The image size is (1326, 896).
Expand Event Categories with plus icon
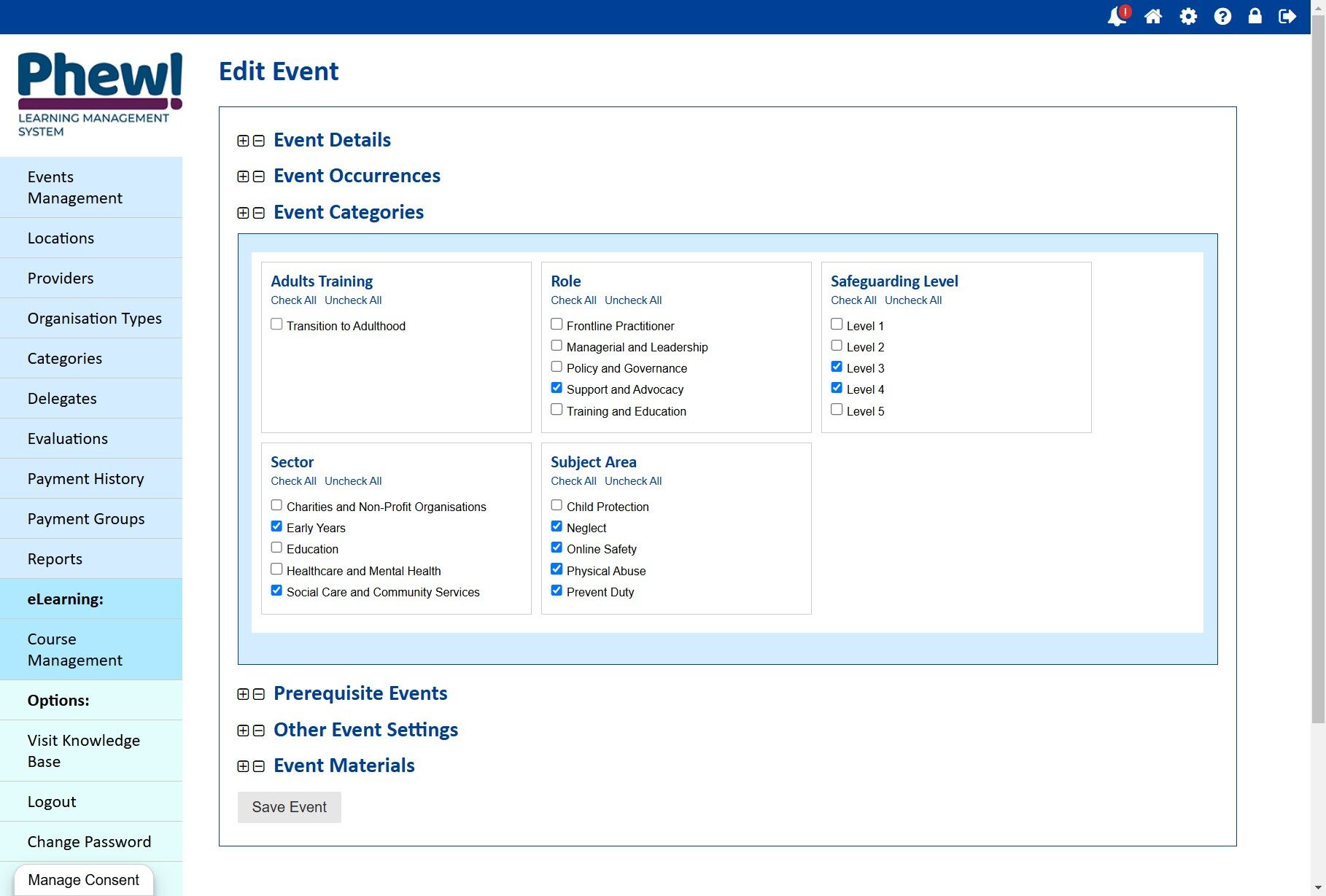pos(243,213)
